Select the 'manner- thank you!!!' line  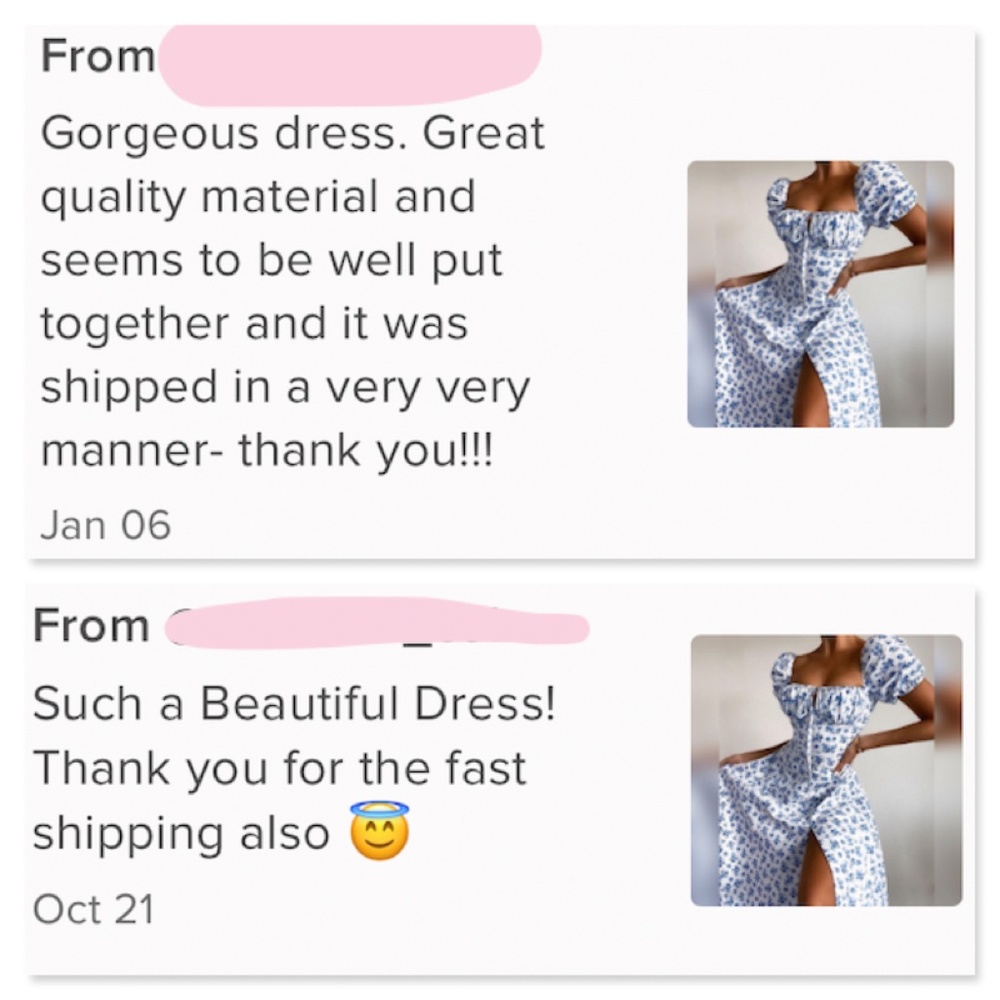coord(267,451)
